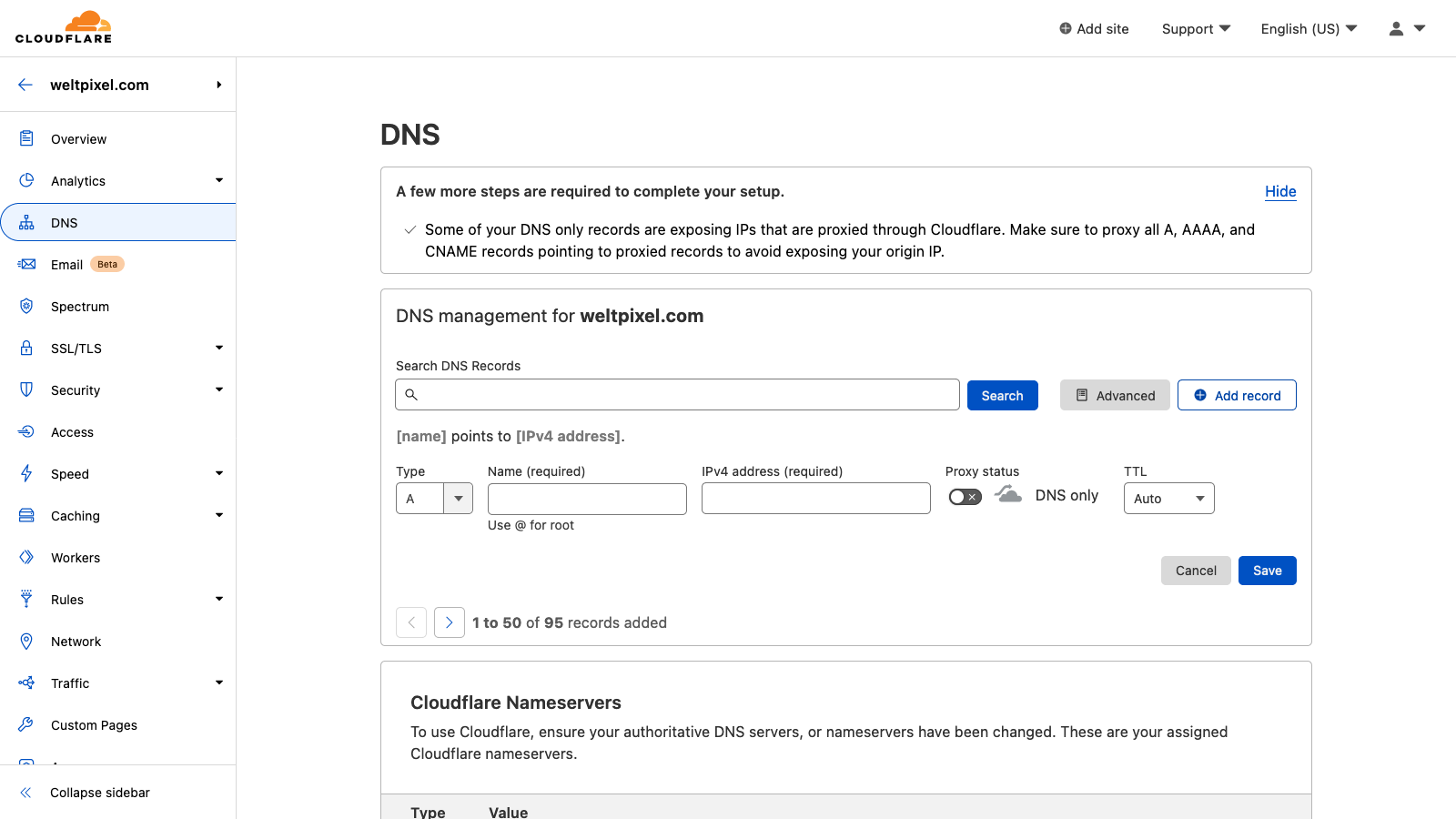Viewport: 1456px width, 819px height.
Task: Click the Hide link in setup notice
Action: pos(1280,191)
